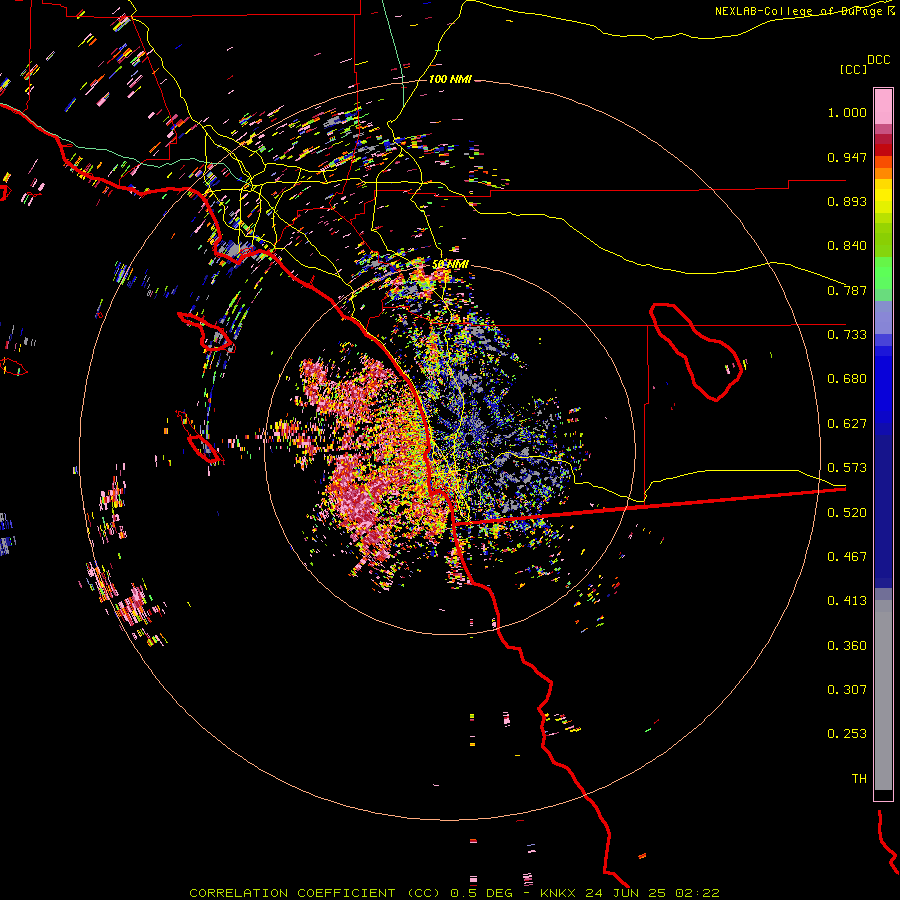Screen dimensions: 900x900
Task: Select the 0.680 scale value
Action: tap(847, 379)
